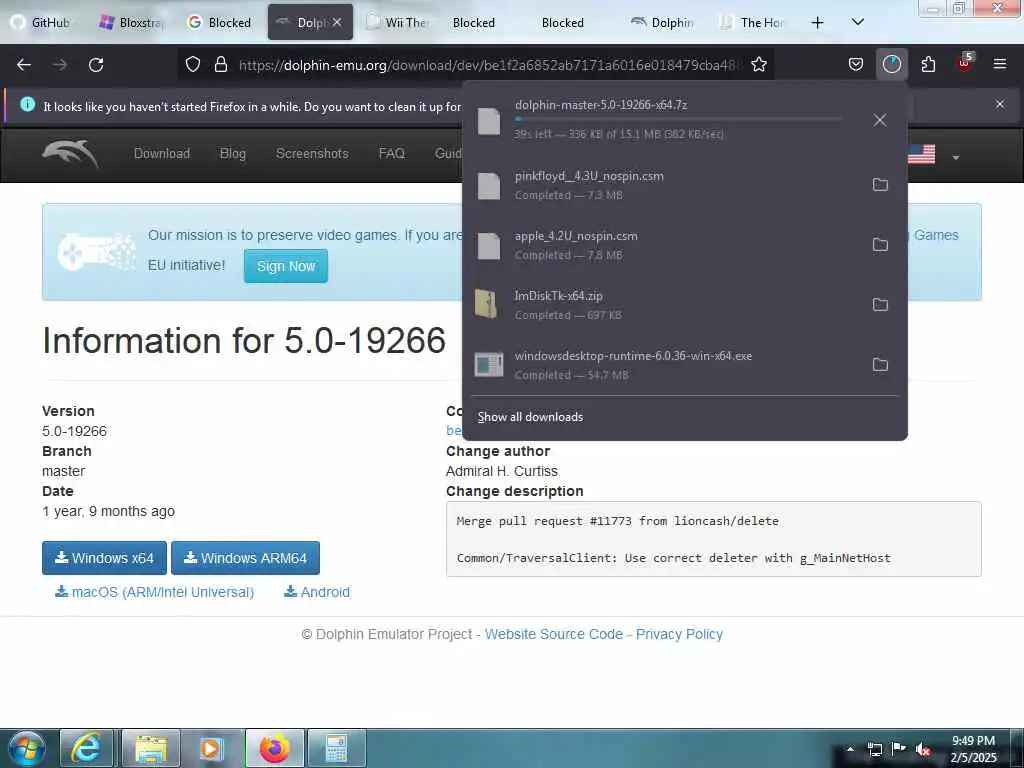Show ImDiskTk-x64.zip in folder
This screenshot has width=1024, height=768.
click(x=880, y=305)
